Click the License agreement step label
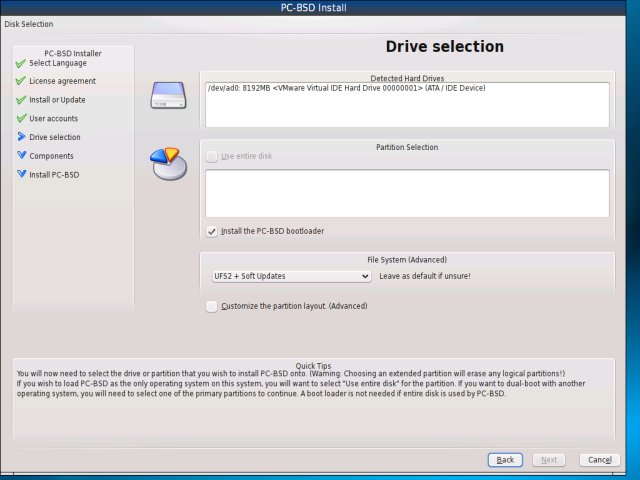The image size is (640, 480). pyautogui.click(x=62, y=81)
